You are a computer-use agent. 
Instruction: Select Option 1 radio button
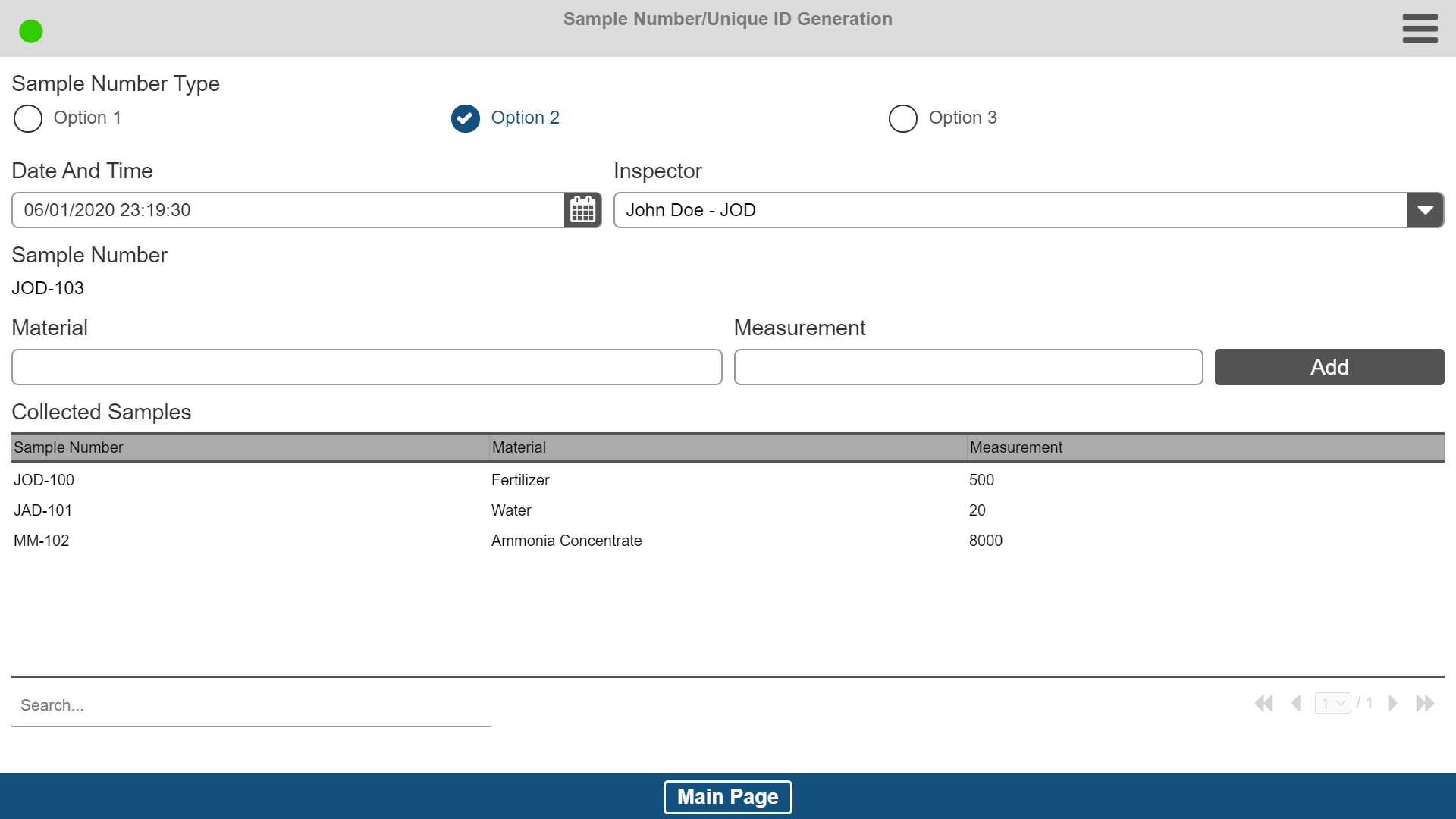pos(28,118)
